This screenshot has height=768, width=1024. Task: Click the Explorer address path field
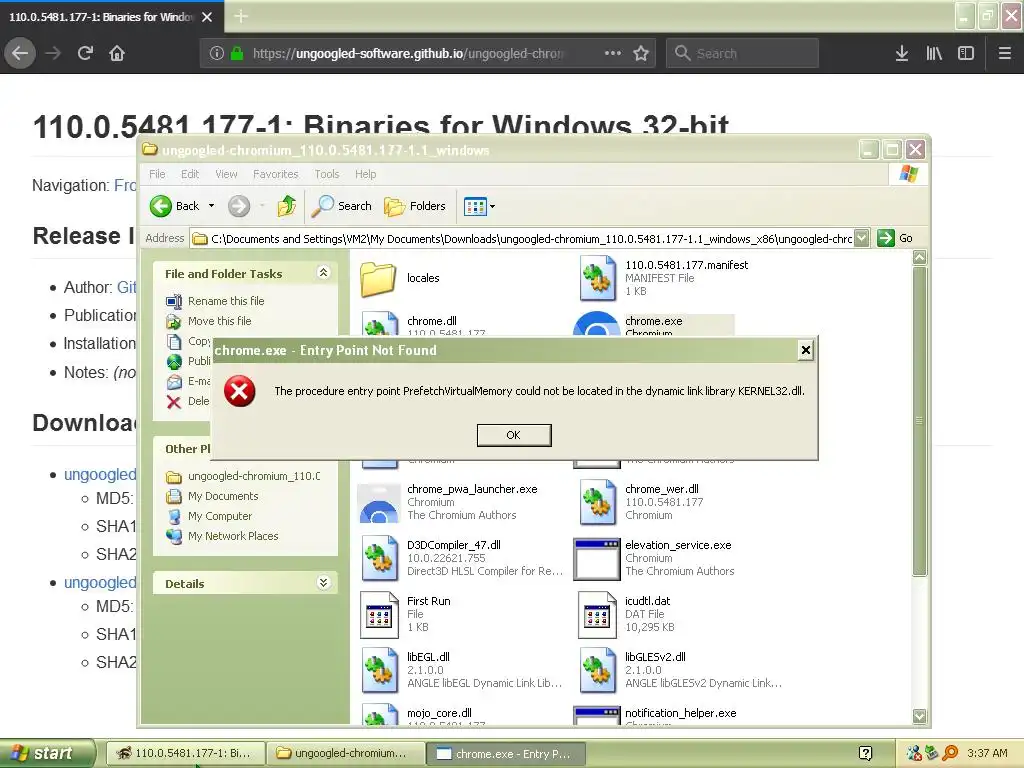[x=522, y=238]
